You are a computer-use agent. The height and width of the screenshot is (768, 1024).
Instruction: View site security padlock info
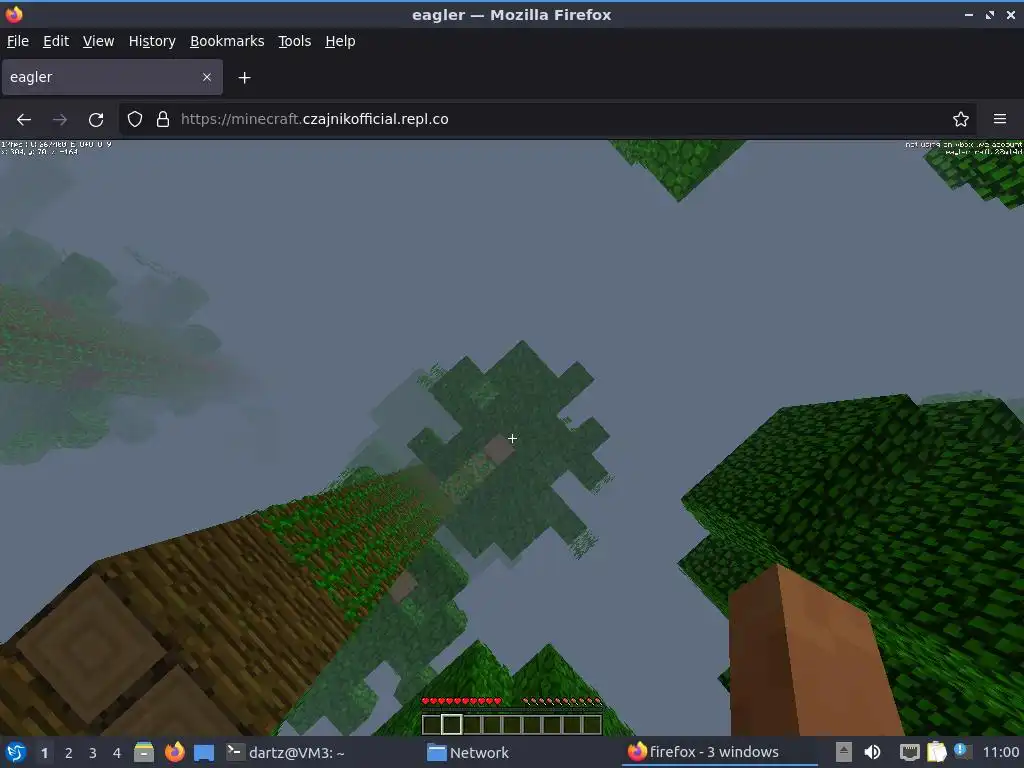[163, 119]
